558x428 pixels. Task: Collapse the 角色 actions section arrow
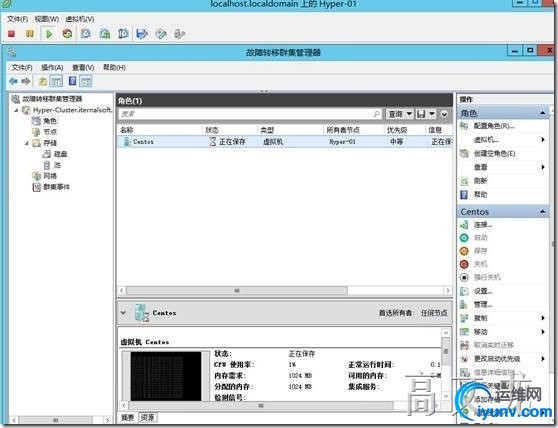[542, 113]
